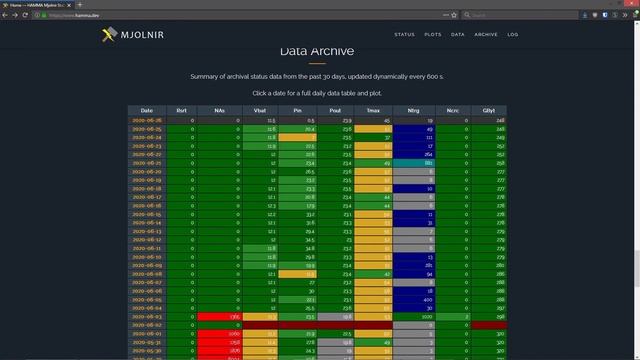This screenshot has height=360, width=640.
Task: Select the HAMMA Mjolnir browser tab
Action: (37, 5)
